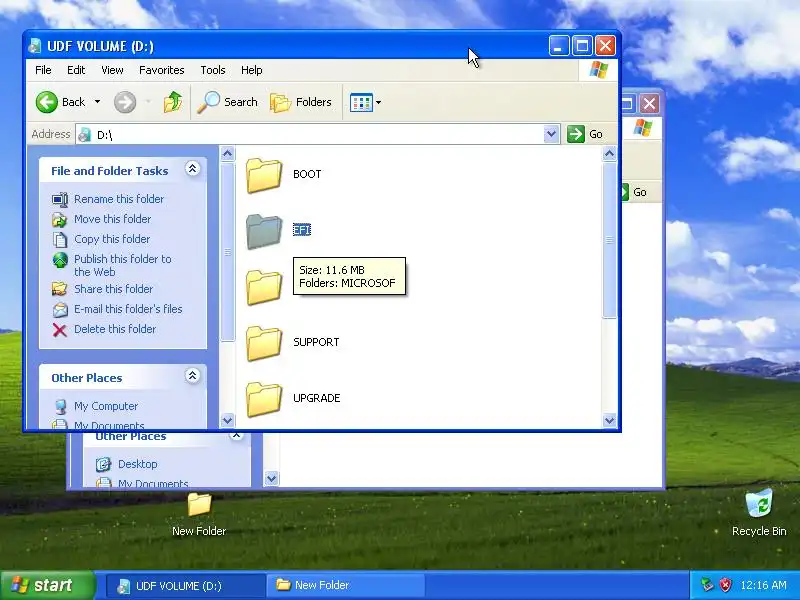Click Move this folder

click(x=113, y=219)
